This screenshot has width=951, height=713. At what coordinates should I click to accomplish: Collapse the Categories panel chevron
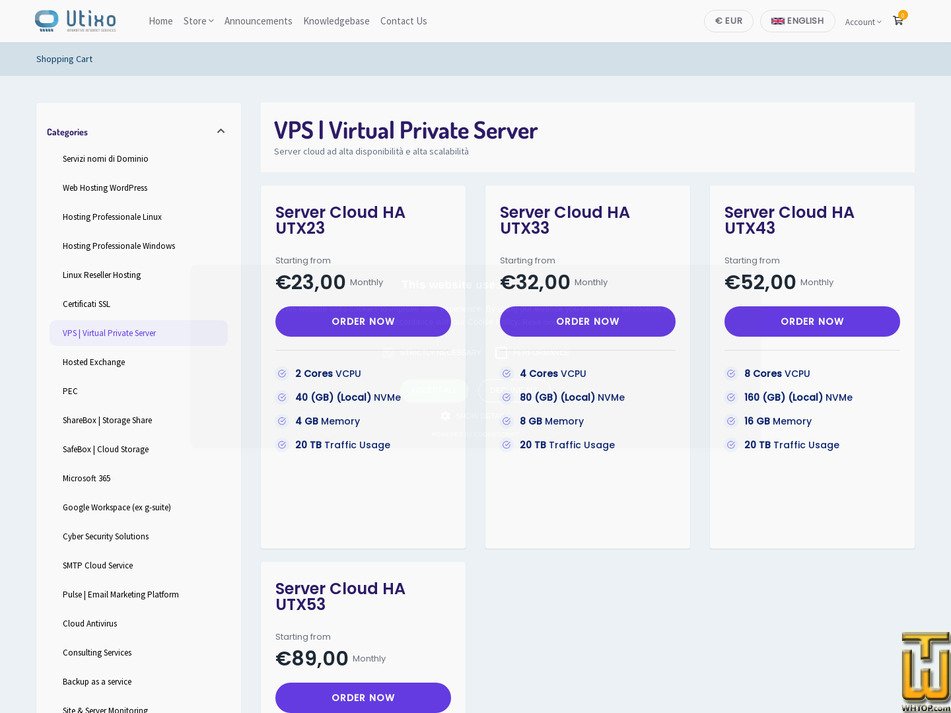coord(221,132)
